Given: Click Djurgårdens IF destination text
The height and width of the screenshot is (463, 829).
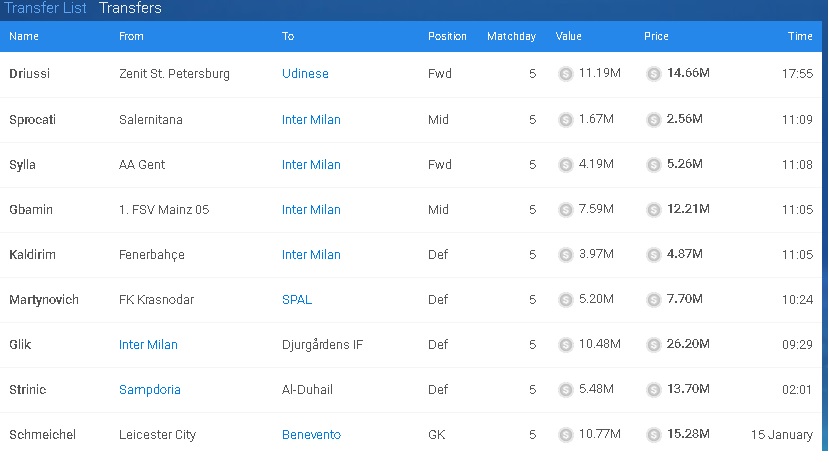Looking at the screenshot, I should point(323,345).
